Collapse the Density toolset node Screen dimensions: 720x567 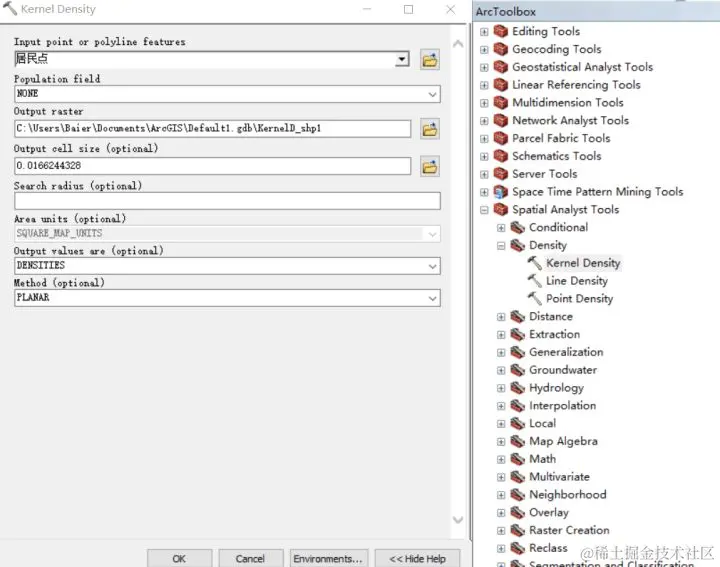tap(501, 246)
